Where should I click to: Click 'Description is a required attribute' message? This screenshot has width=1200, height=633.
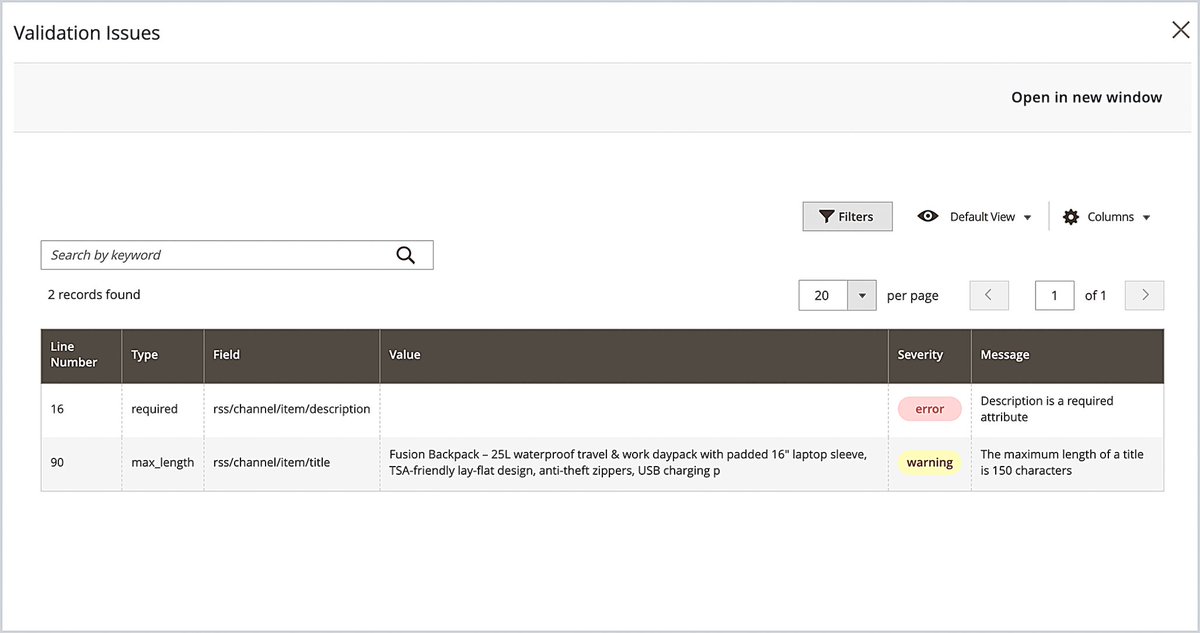[1047, 409]
